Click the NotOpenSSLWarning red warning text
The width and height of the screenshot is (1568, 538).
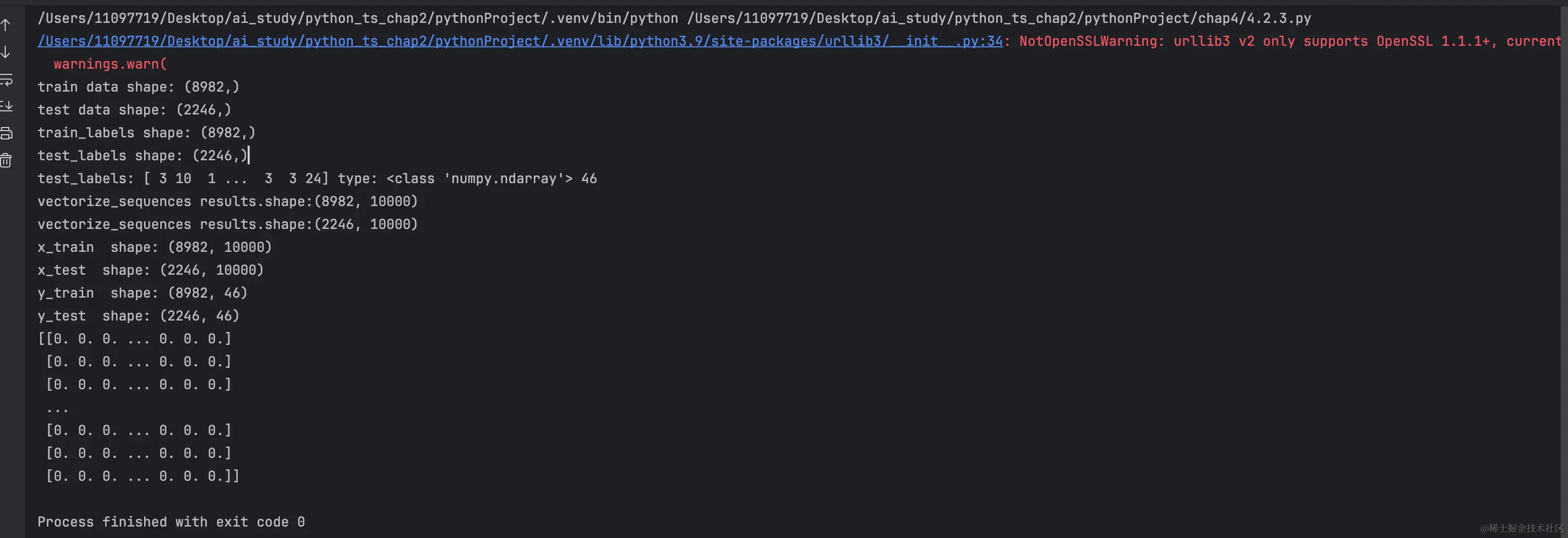[x=1290, y=41]
